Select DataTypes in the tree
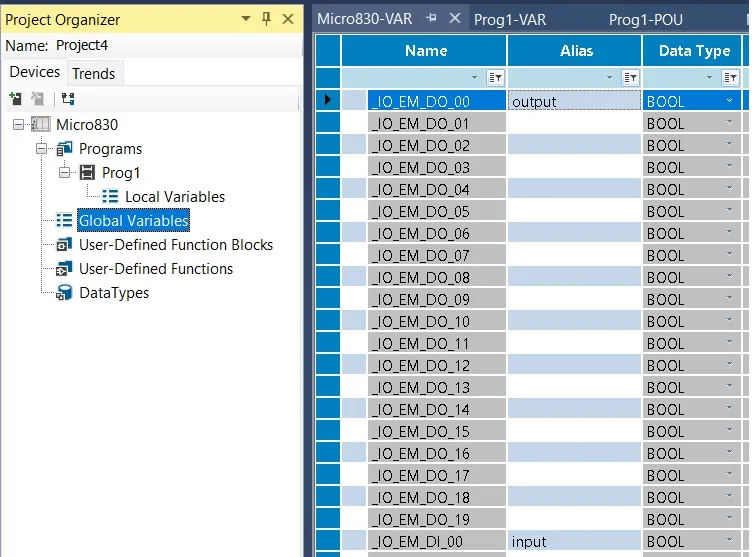The image size is (752, 557). 114,293
